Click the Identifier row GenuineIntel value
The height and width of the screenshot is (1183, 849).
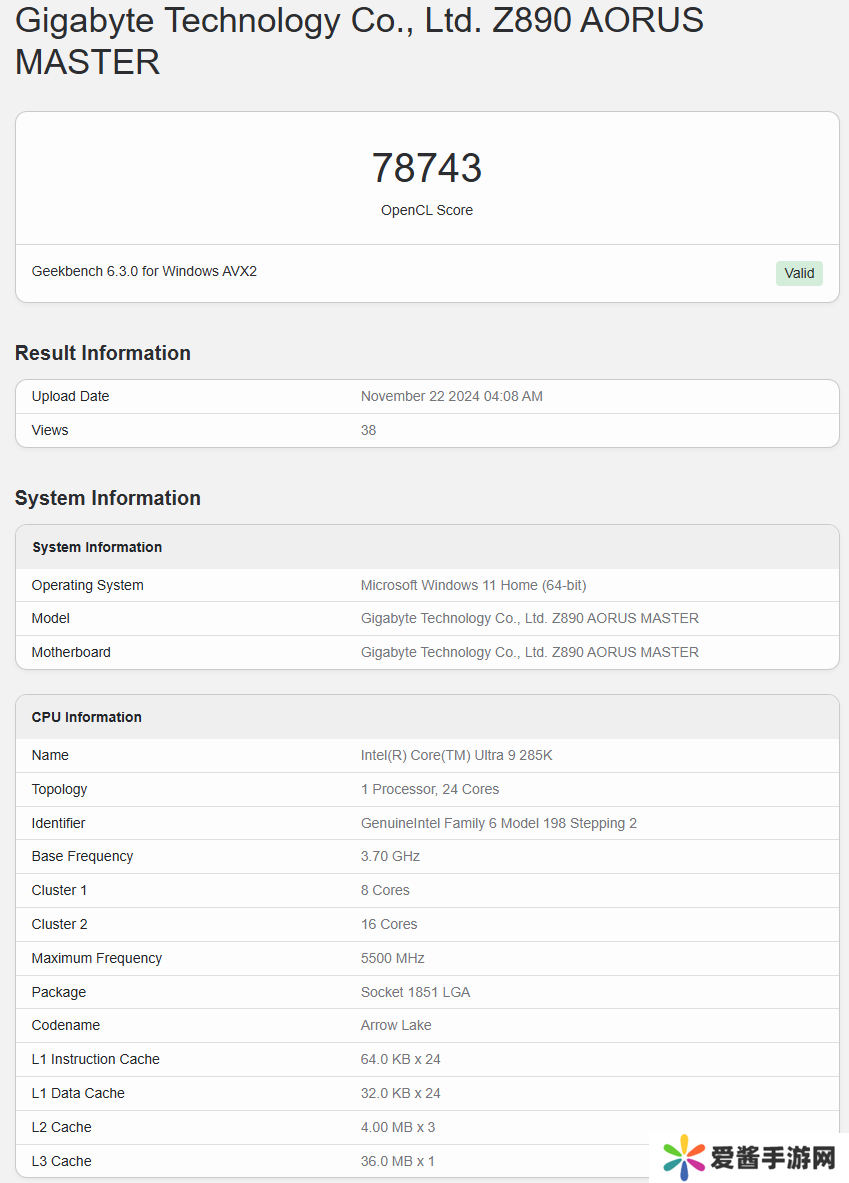[499, 823]
